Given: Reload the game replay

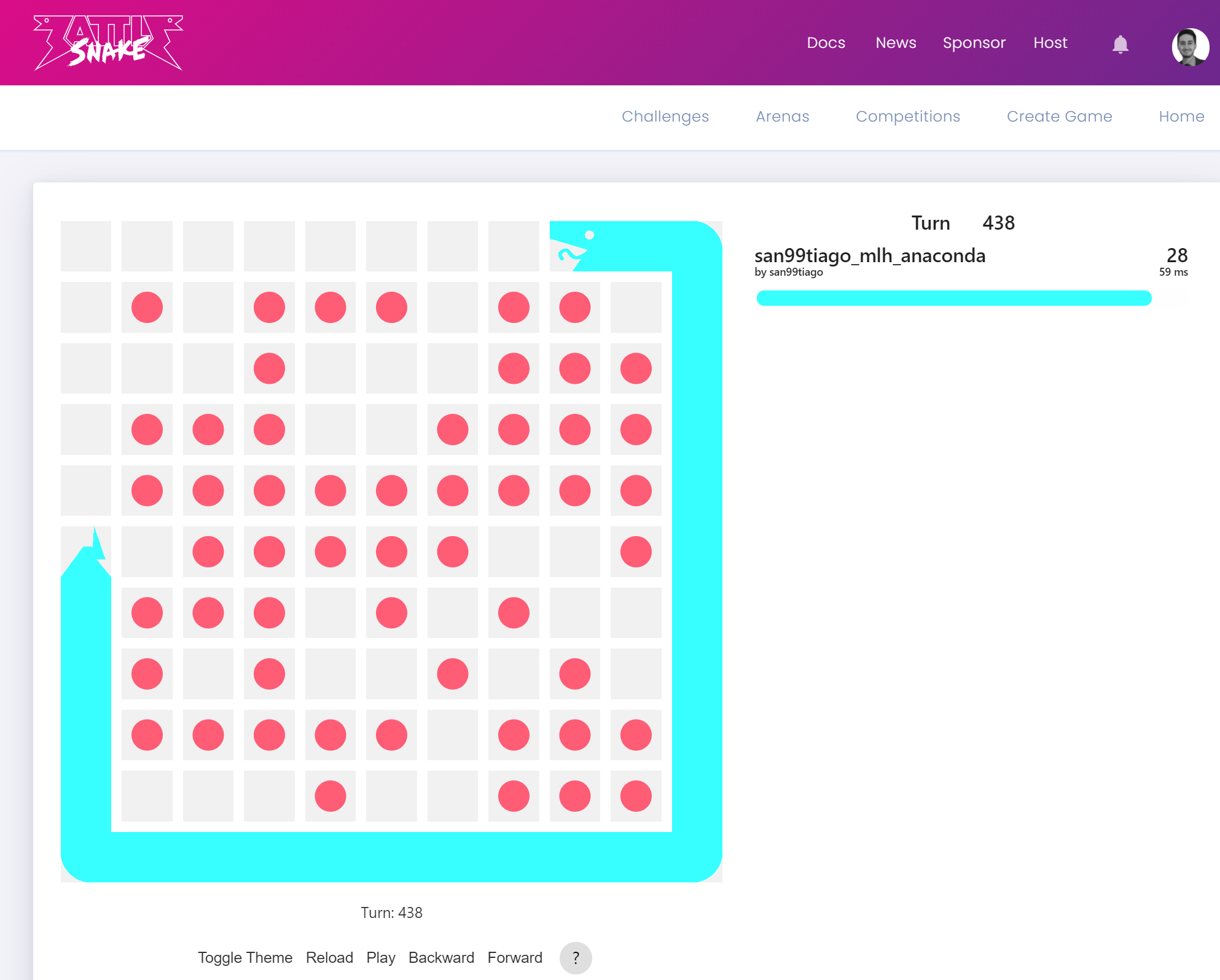Looking at the screenshot, I should 329,958.
